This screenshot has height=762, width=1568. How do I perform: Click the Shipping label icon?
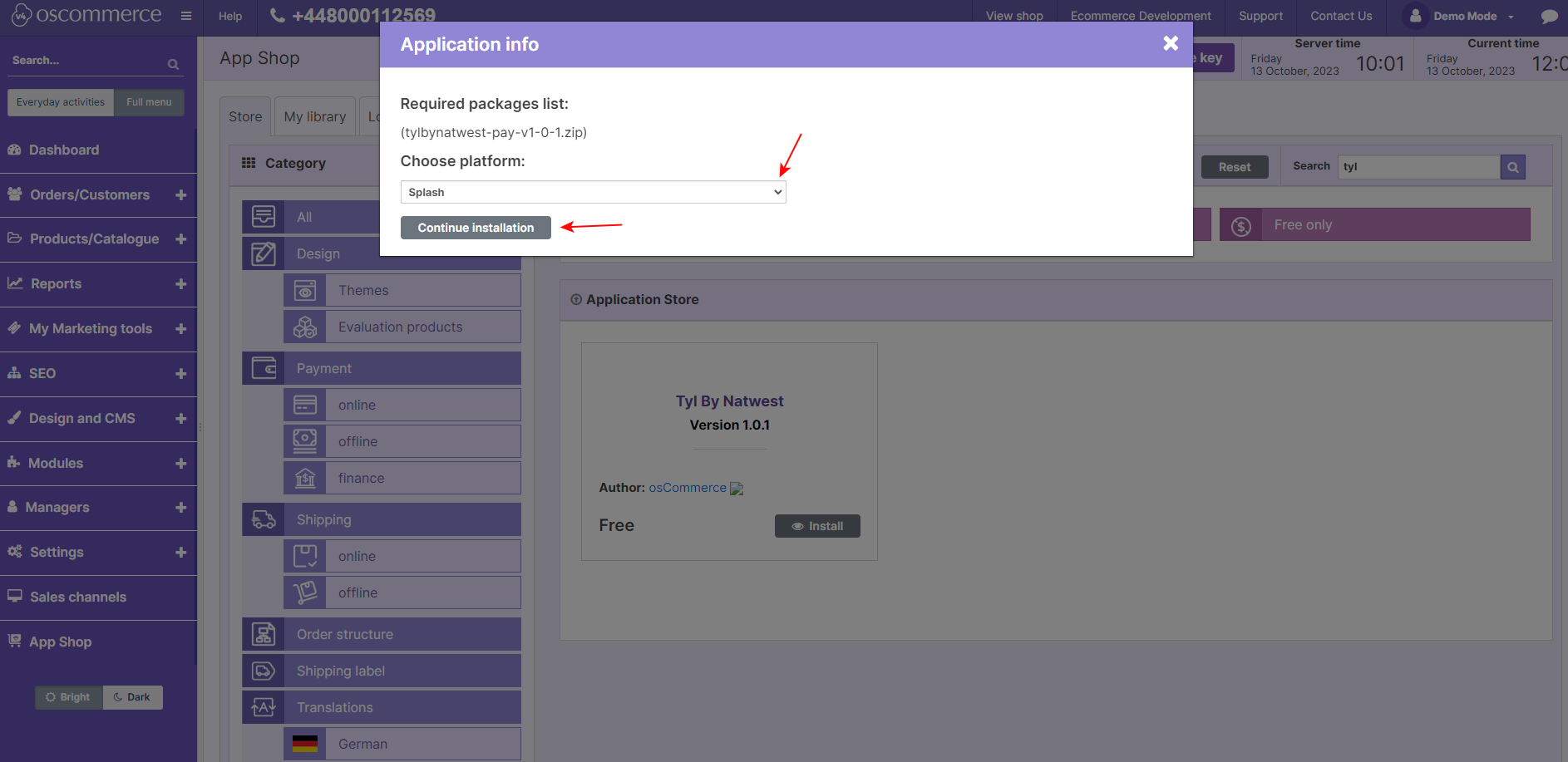point(264,671)
